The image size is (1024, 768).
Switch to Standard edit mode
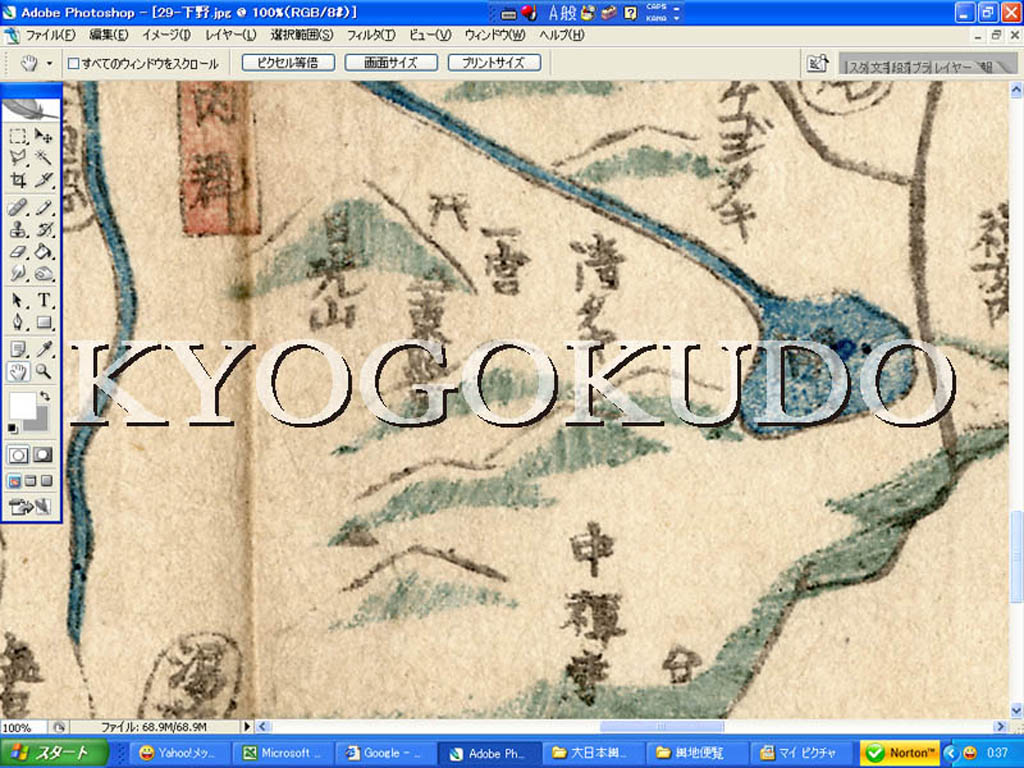18,455
